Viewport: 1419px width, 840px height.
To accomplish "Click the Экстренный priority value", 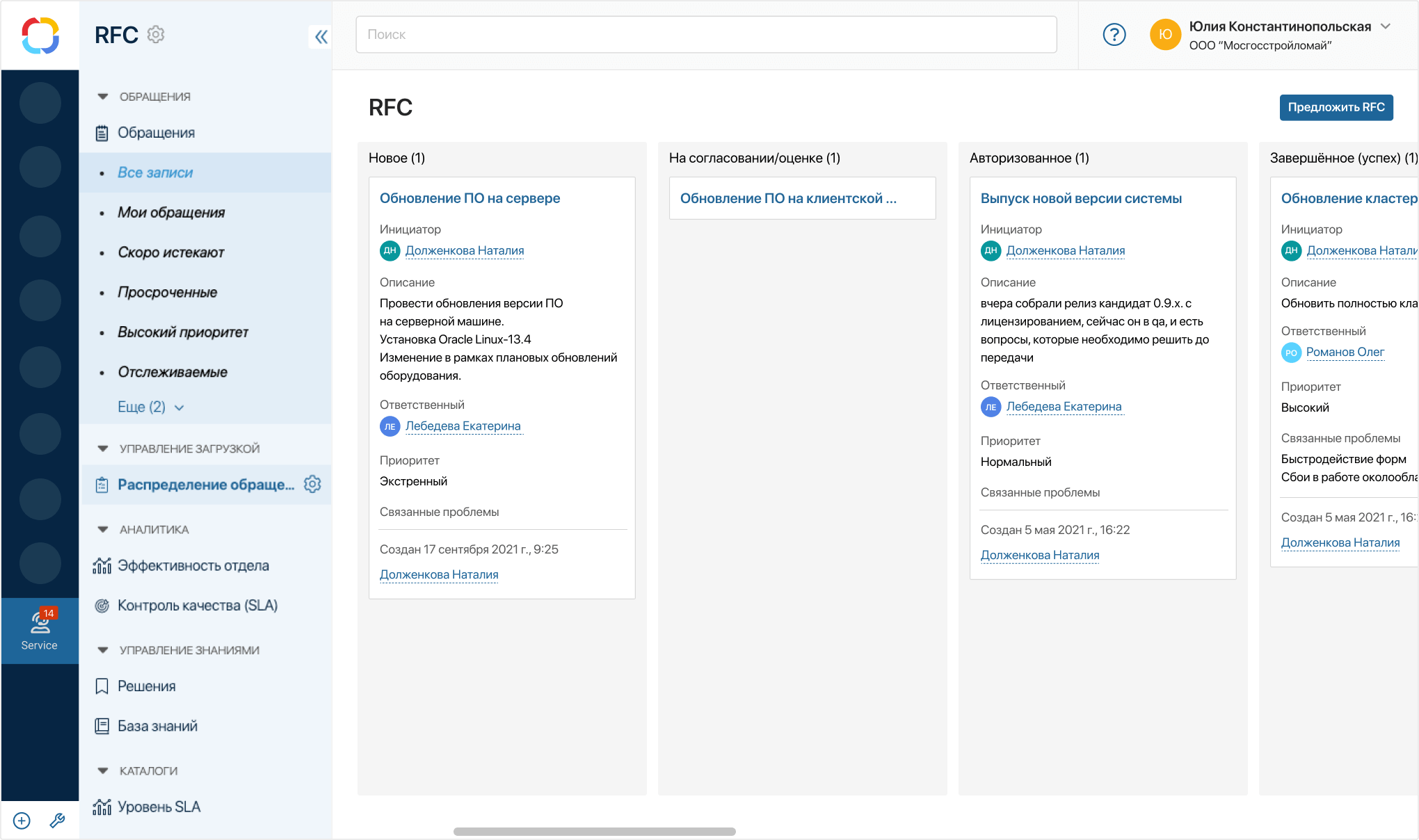I will tap(413, 481).
